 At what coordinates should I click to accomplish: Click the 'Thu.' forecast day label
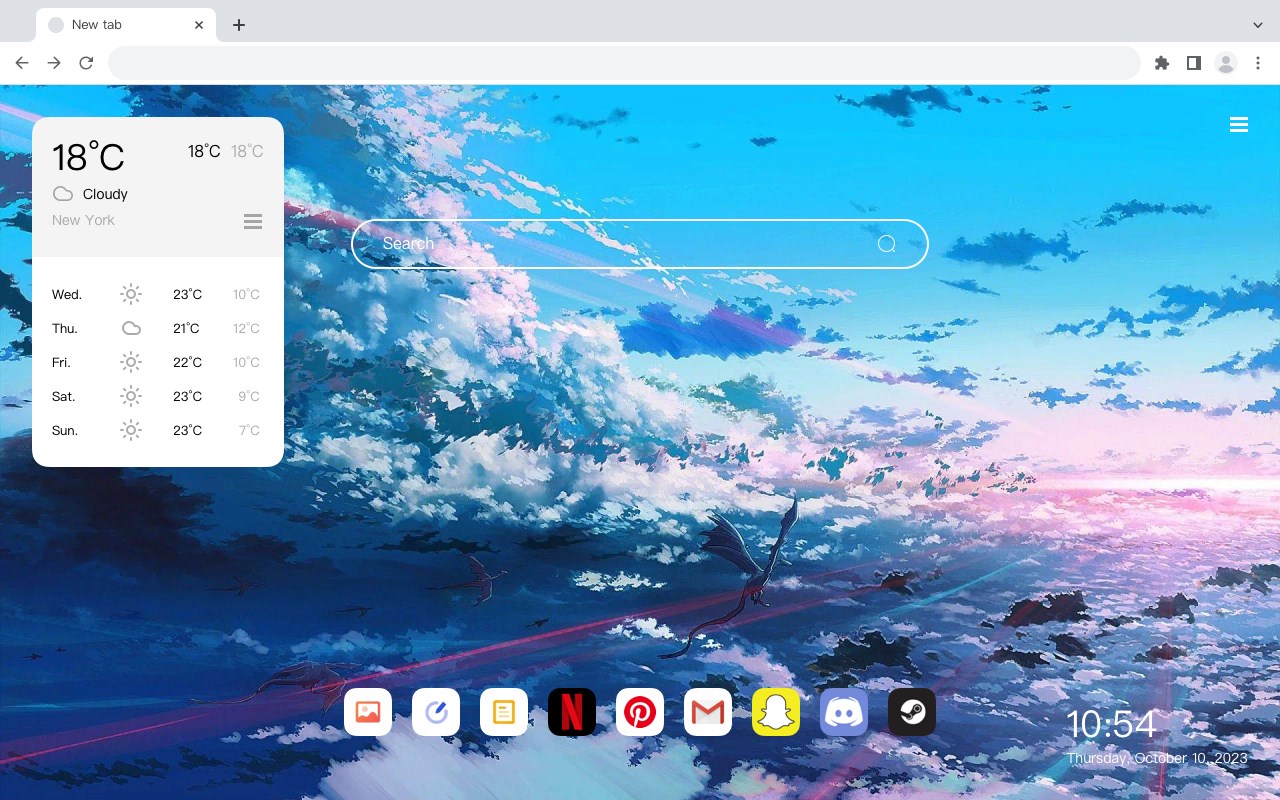(x=65, y=329)
